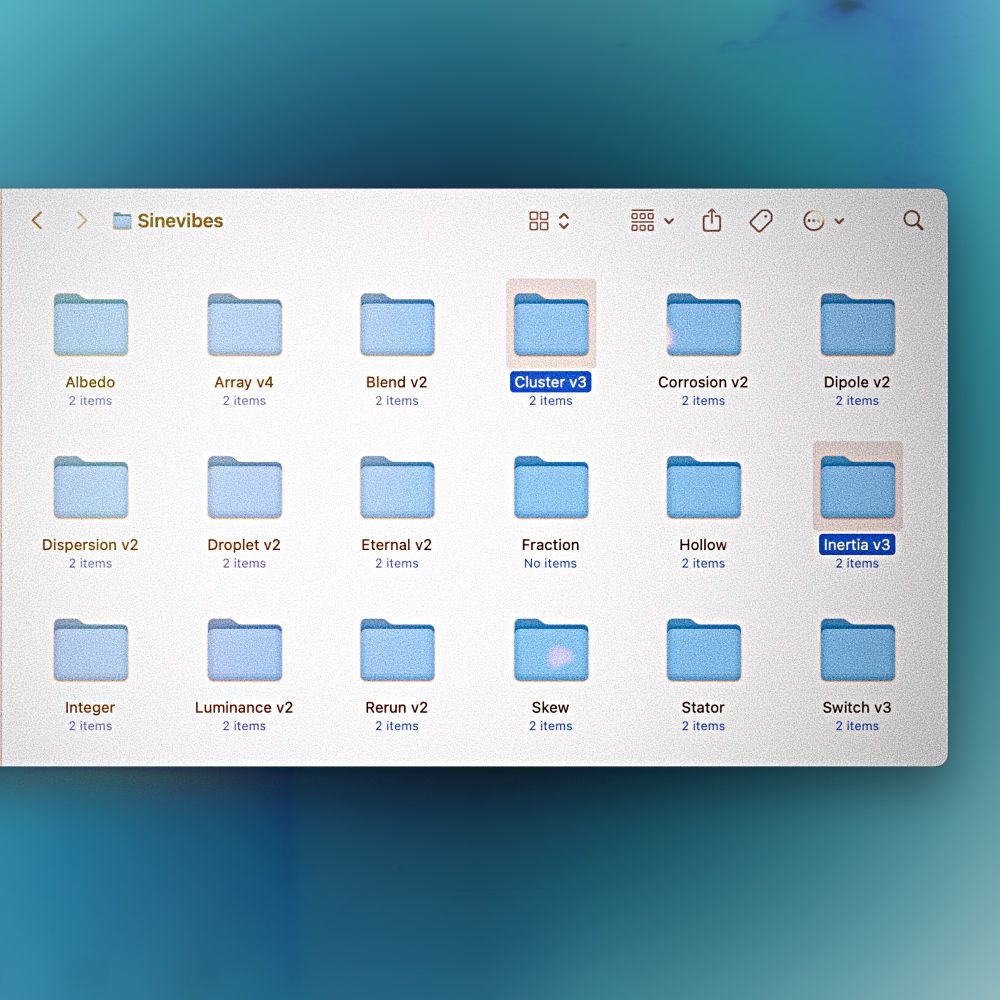Select the Luminance v2 folder icon
1000x1000 pixels.
click(x=244, y=650)
